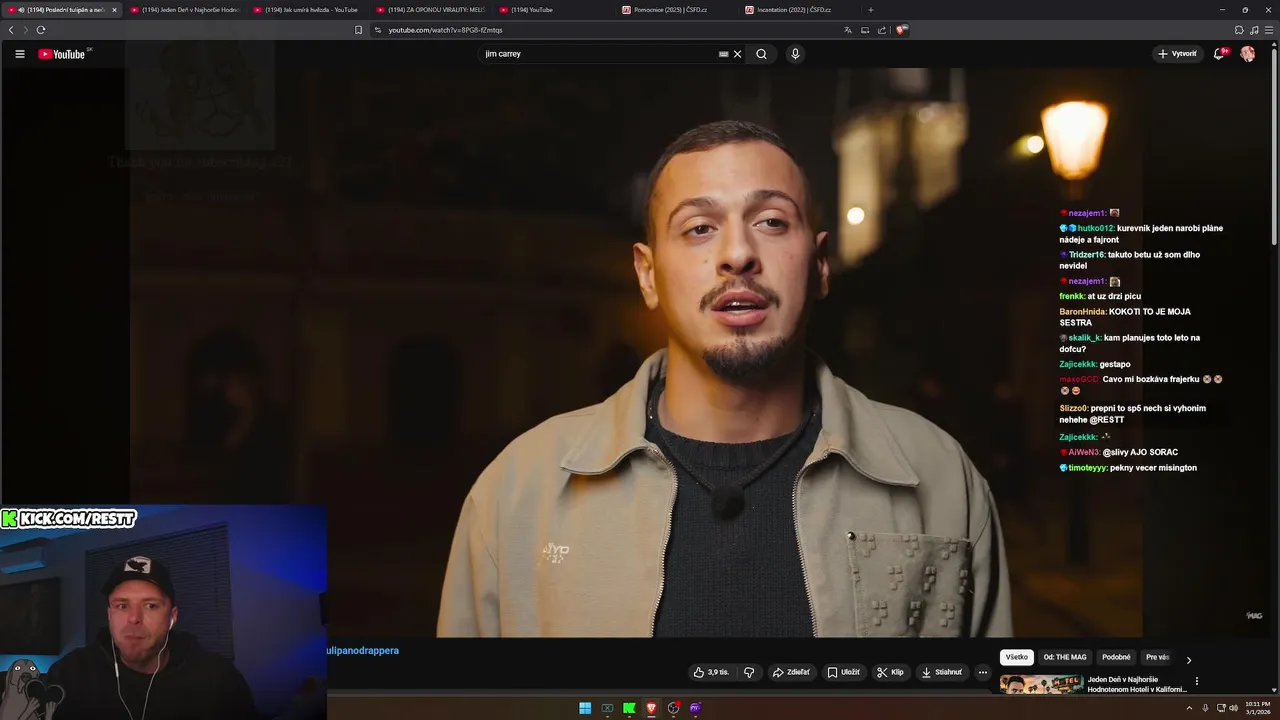1280x720 pixels.
Task: Clear the 'jim carrey' search text
Action: click(738, 54)
